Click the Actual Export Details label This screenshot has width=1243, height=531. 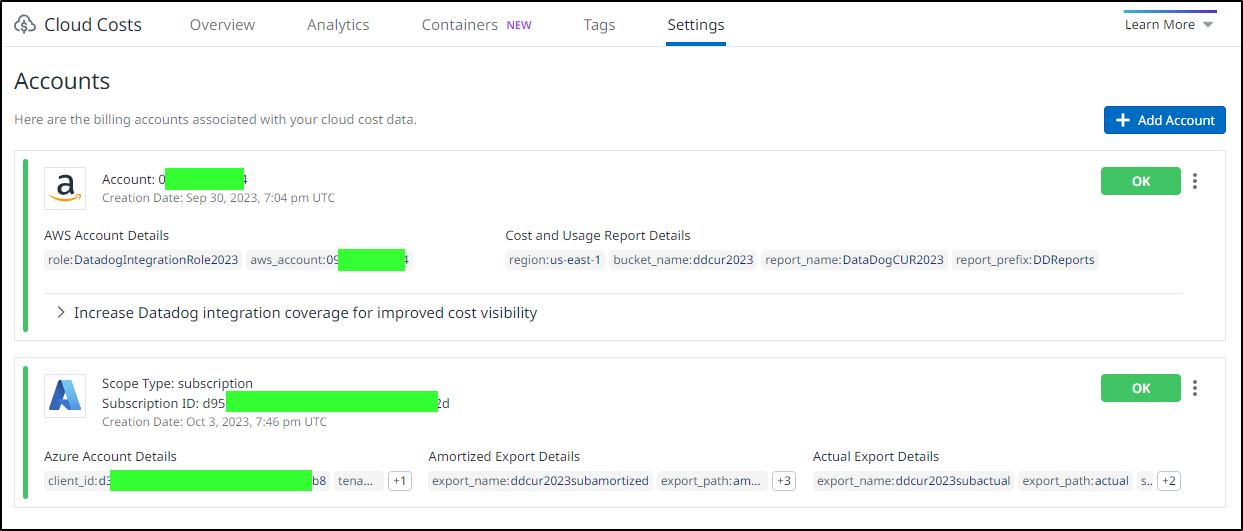pos(876,456)
